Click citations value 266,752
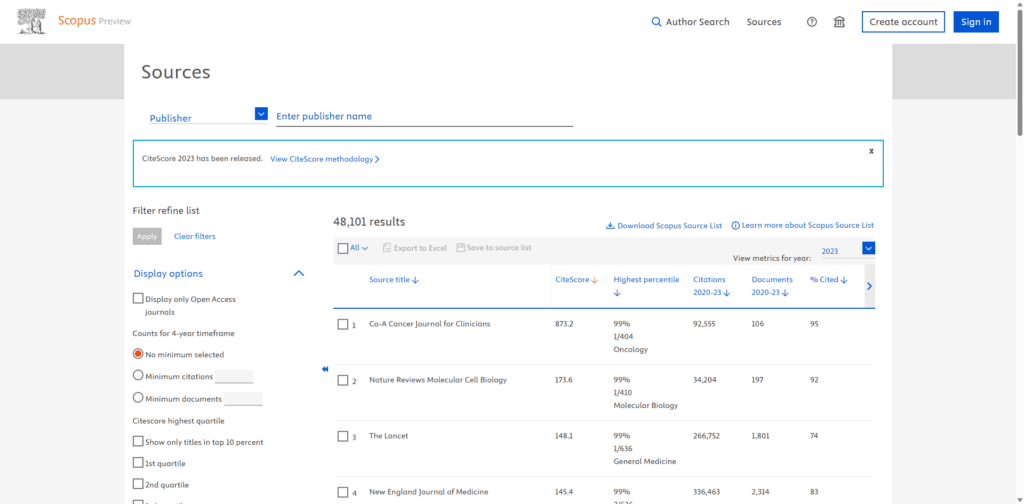1024x504 pixels. point(707,436)
